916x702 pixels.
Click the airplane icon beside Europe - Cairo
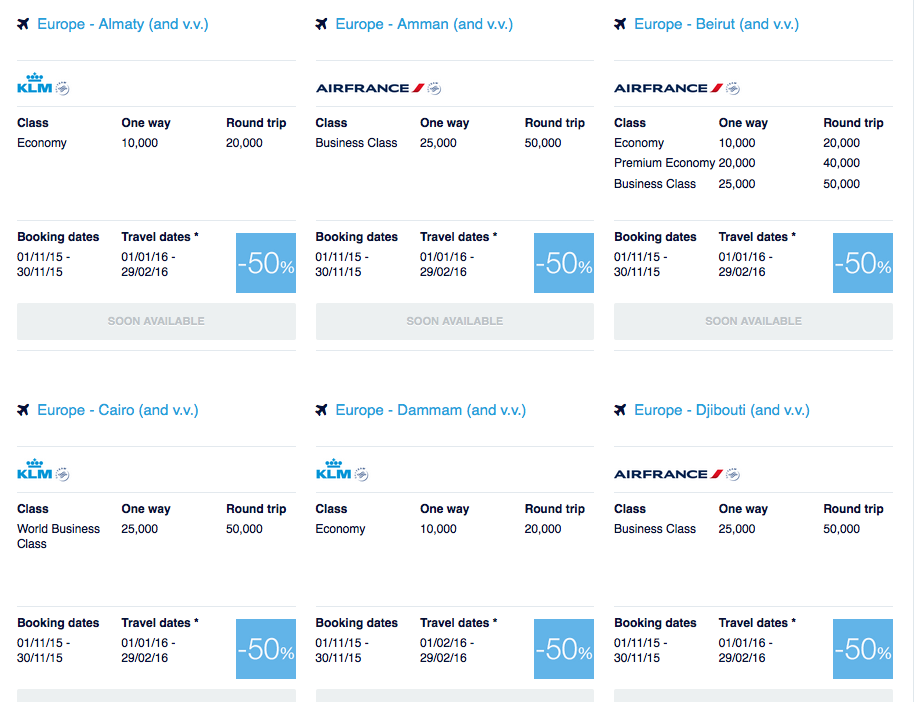(x=23, y=410)
